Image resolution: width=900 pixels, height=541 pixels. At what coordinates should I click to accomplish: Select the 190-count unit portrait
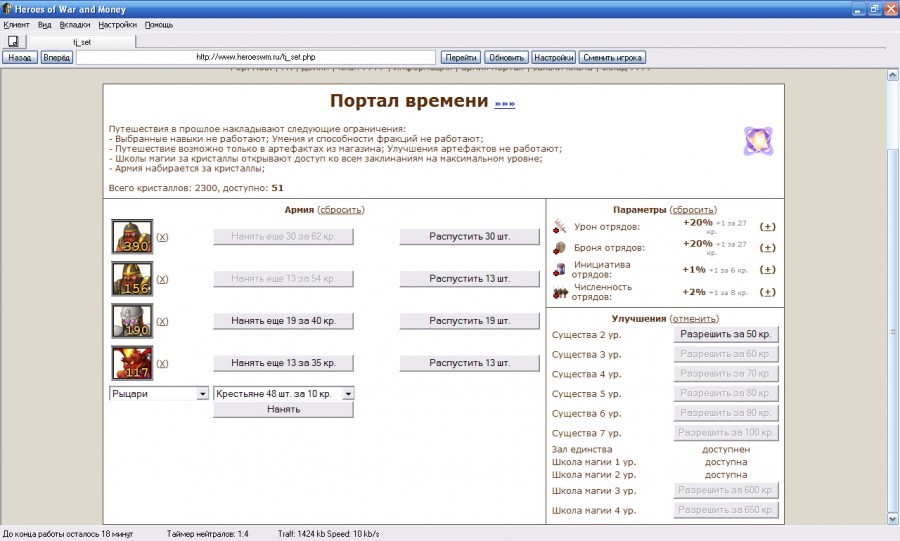132,321
